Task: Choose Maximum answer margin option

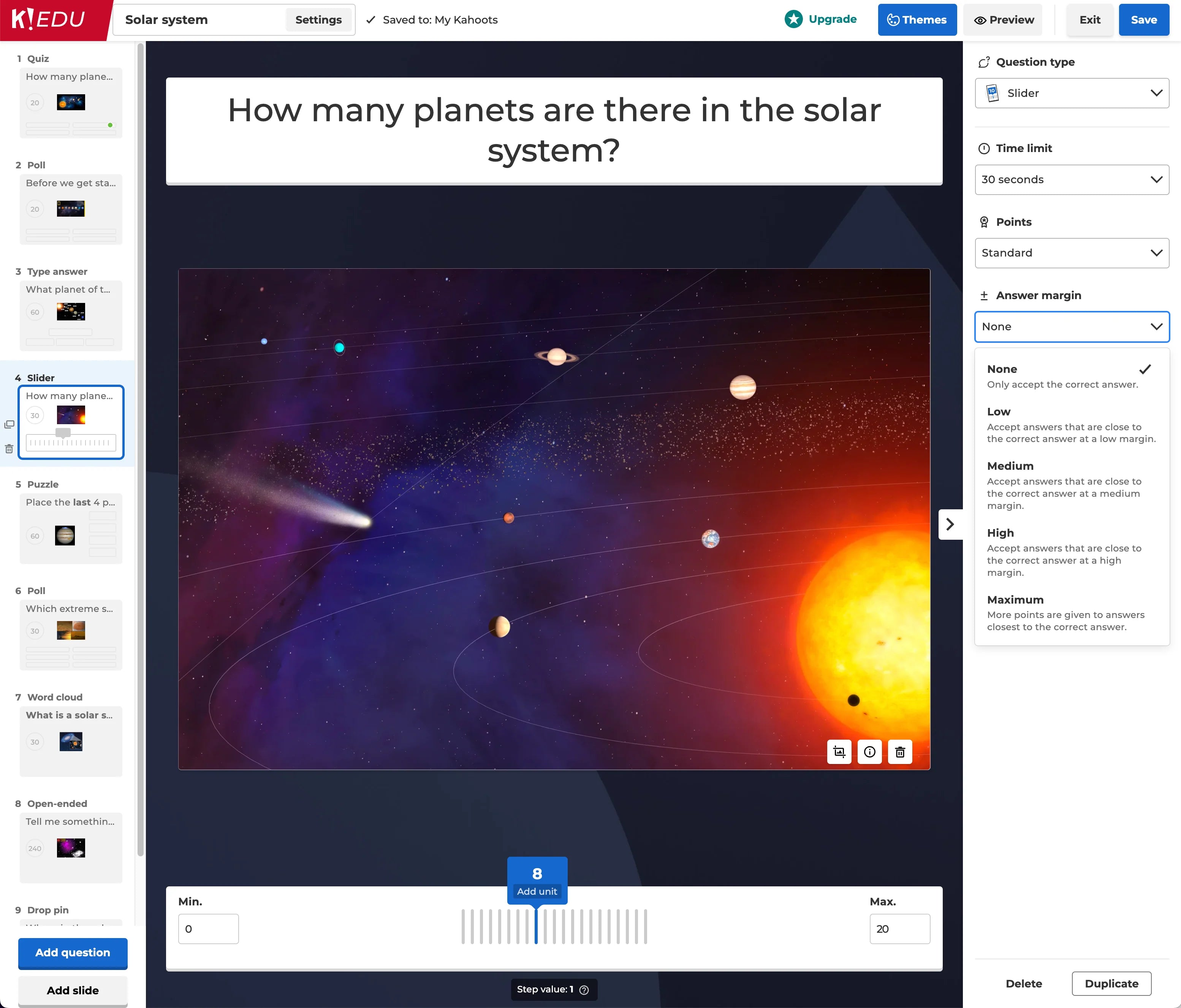Action: (x=1071, y=612)
